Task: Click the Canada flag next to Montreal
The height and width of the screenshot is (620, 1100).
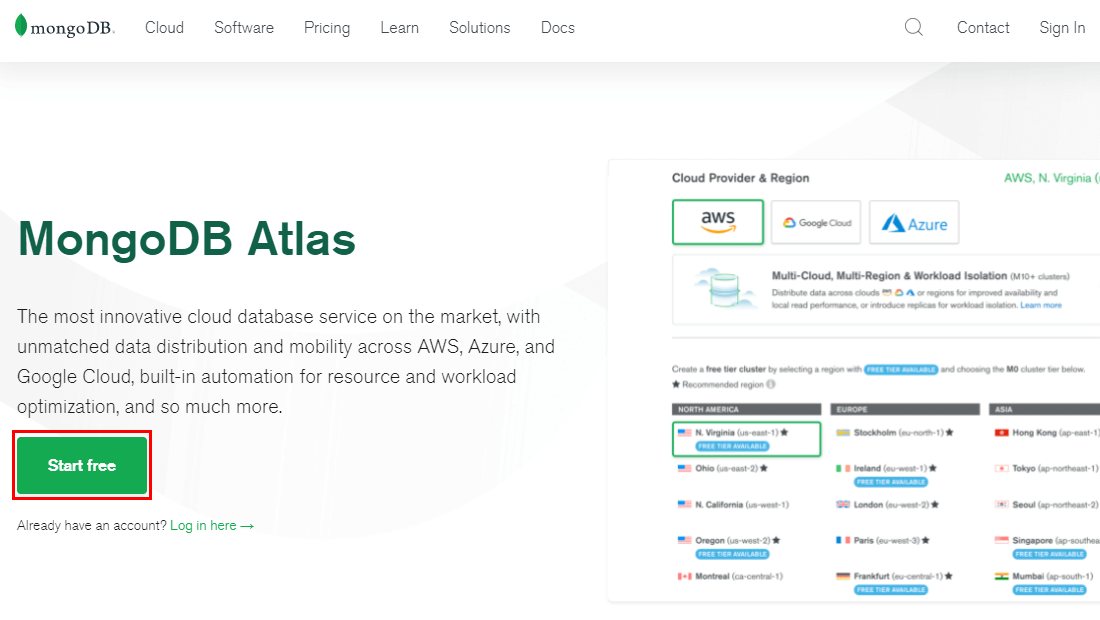Action: [685, 577]
